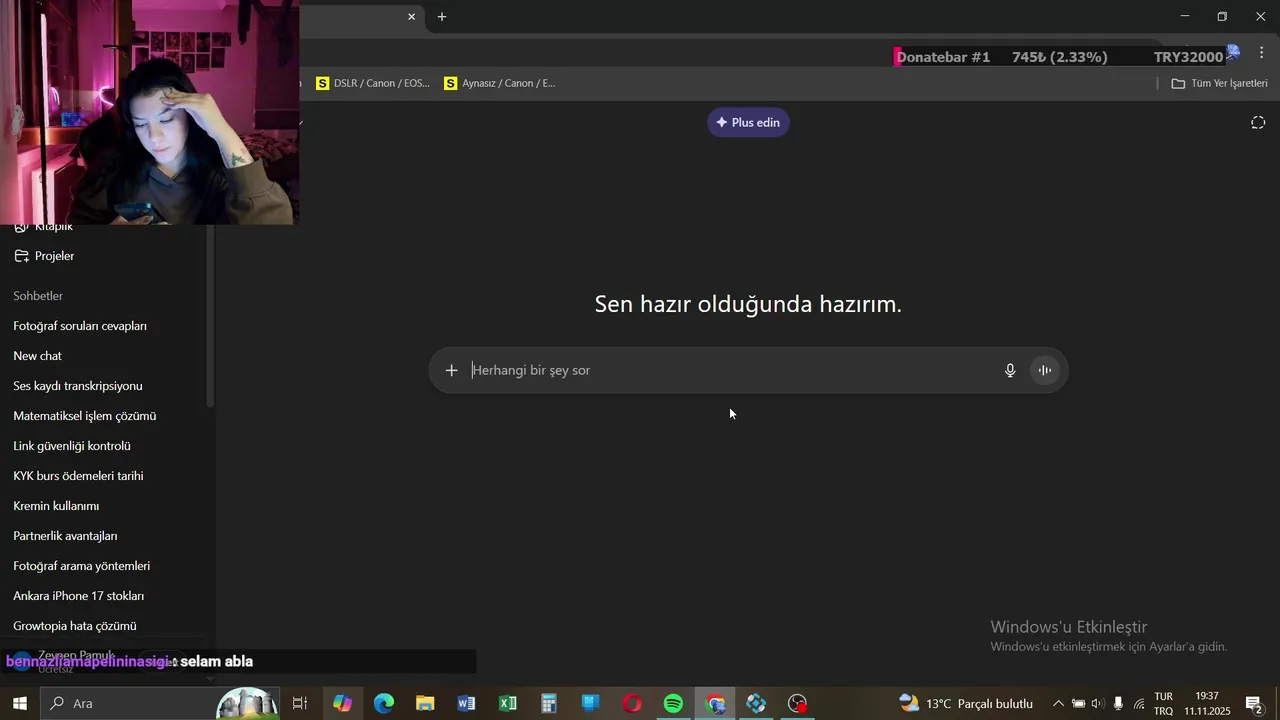Switch to Google Chrome taskbar icon
The height and width of the screenshot is (720, 1280).
point(715,703)
